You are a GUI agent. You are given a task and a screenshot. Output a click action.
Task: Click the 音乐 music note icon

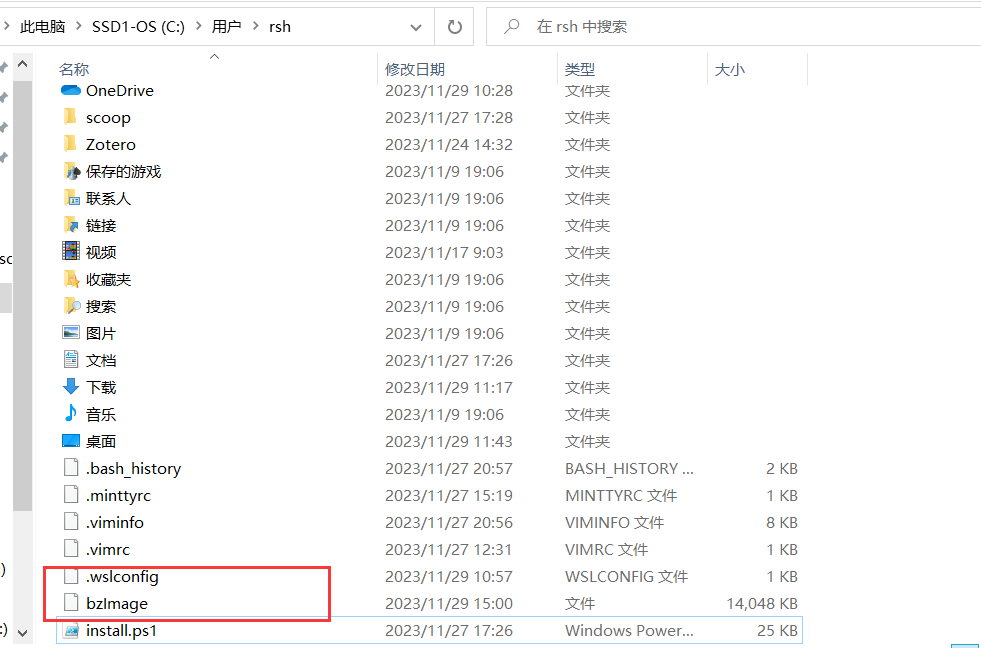[70, 414]
